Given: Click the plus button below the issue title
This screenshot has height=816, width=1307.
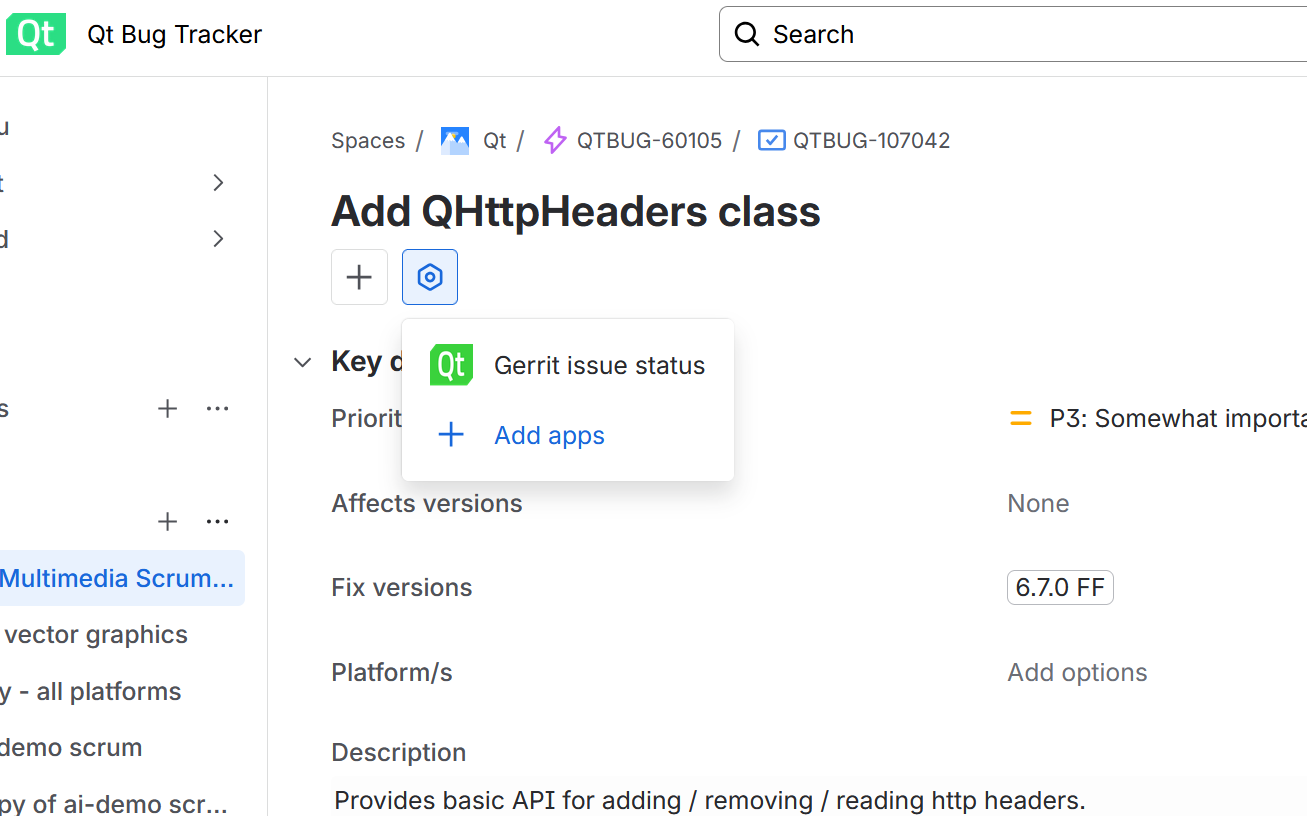Looking at the screenshot, I should click(x=359, y=277).
